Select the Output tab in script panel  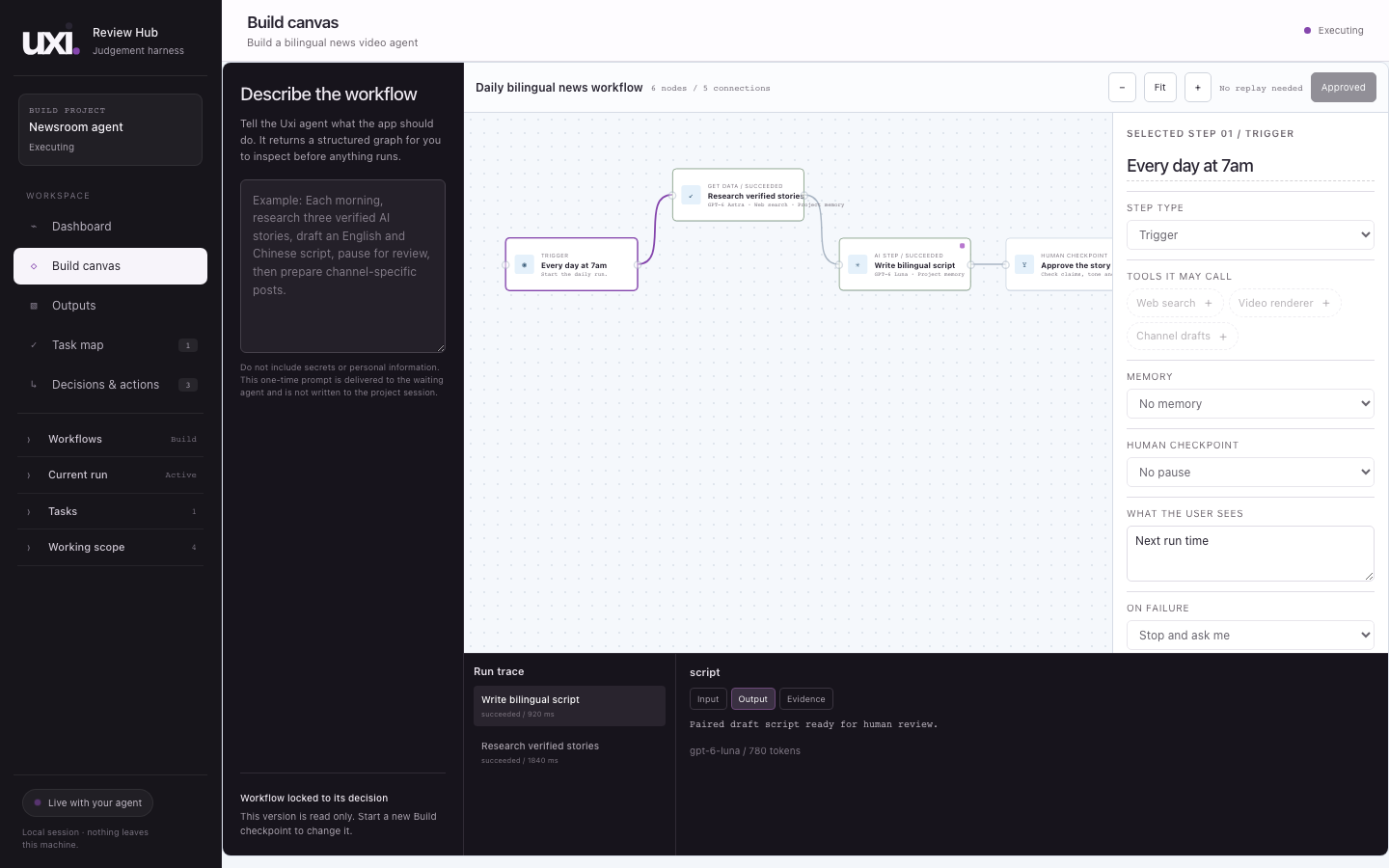(x=753, y=699)
